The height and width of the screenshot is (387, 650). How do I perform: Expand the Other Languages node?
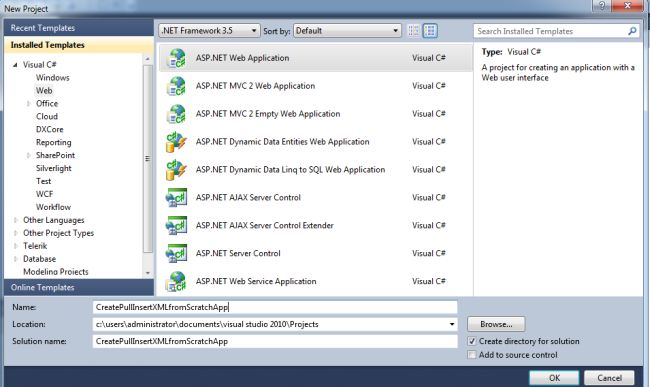tap(16, 220)
